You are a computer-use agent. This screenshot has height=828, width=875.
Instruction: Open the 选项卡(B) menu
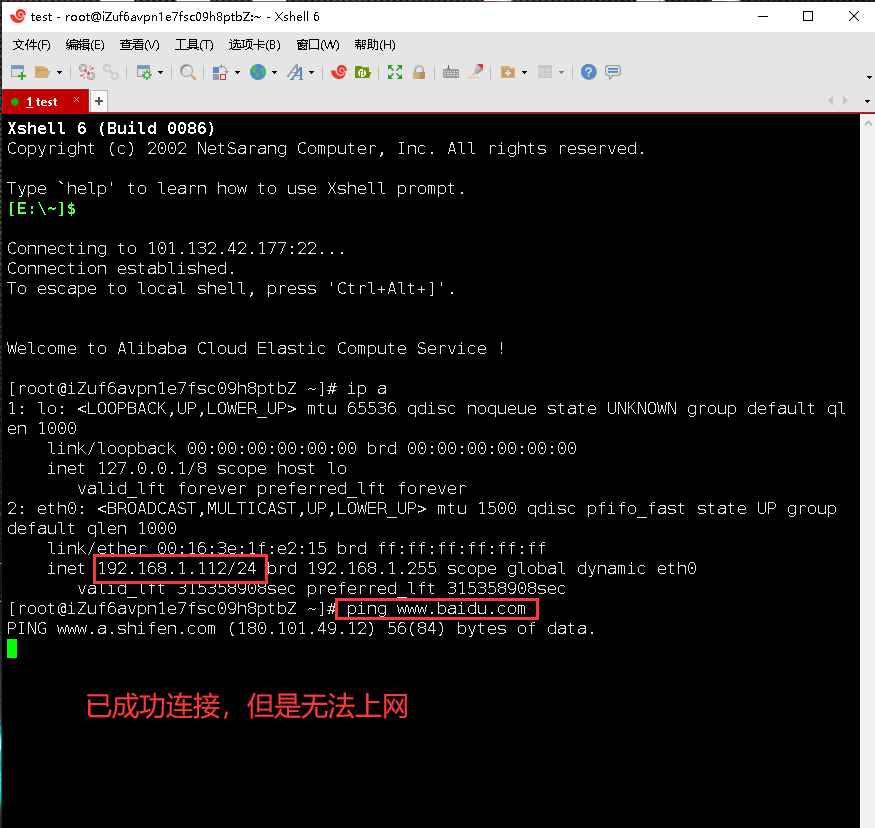coord(254,45)
